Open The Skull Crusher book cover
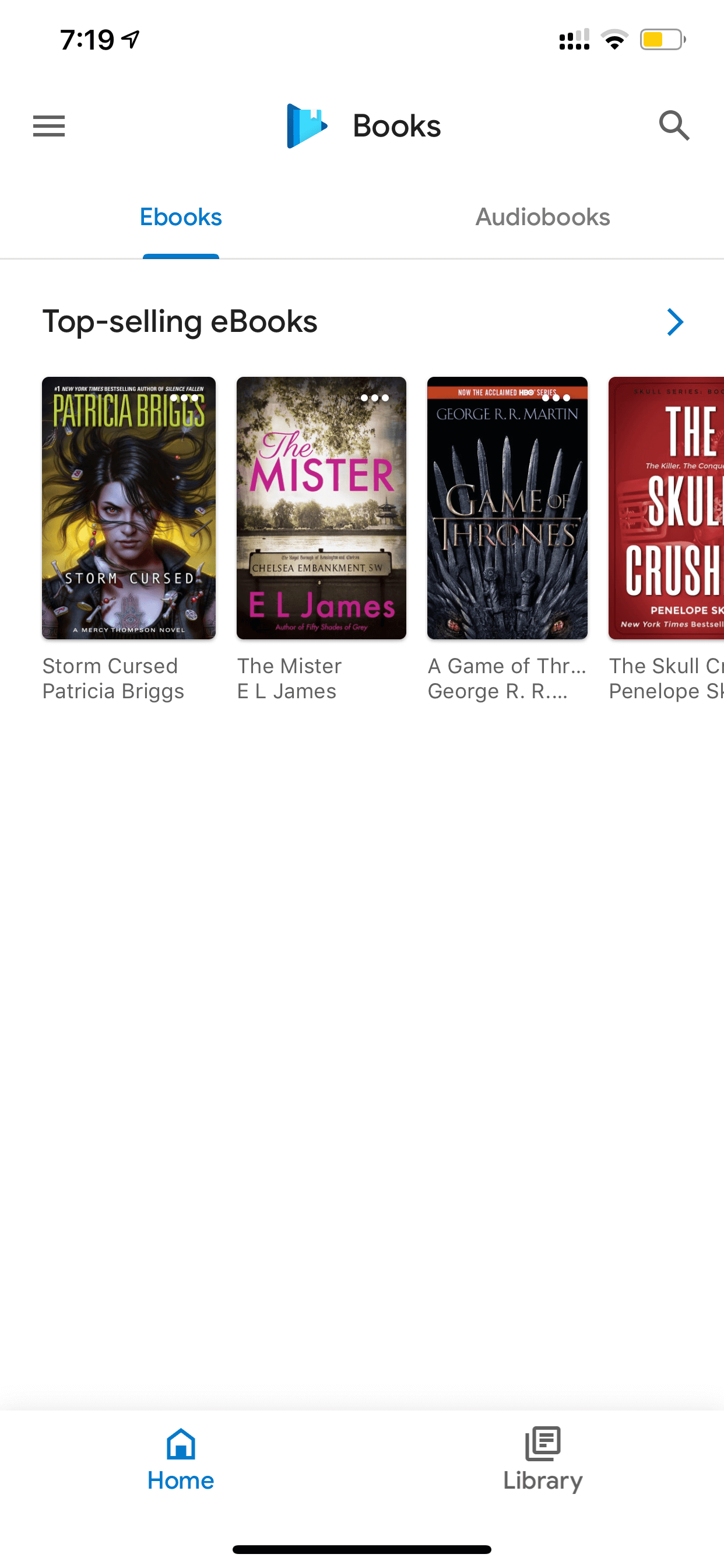Image resolution: width=724 pixels, height=1568 pixels. 666,508
